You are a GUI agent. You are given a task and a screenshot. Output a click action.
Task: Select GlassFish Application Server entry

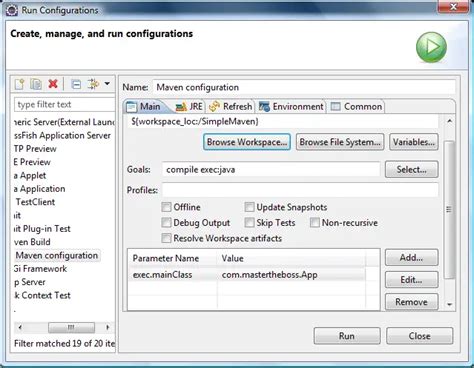(62, 135)
